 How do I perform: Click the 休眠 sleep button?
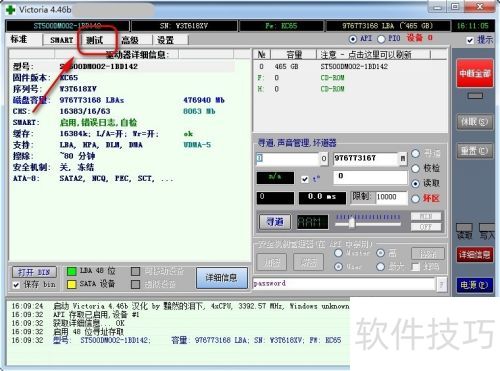click(x=474, y=122)
